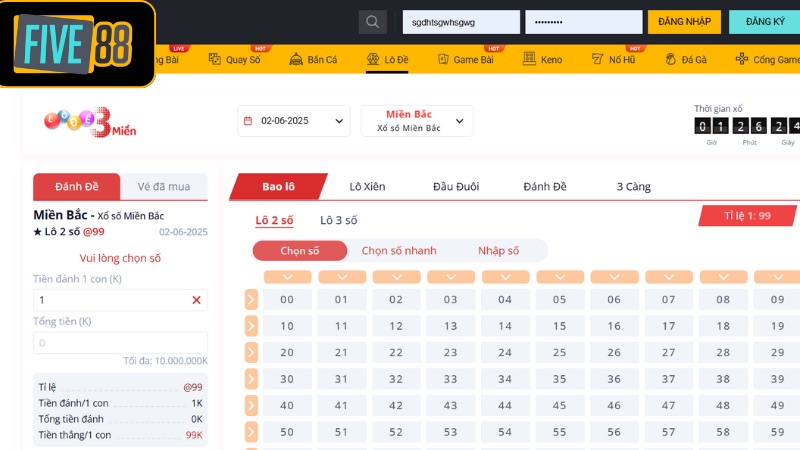Click the Keno grid icon
This screenshot has height=450, width=800.
(529, 59)
